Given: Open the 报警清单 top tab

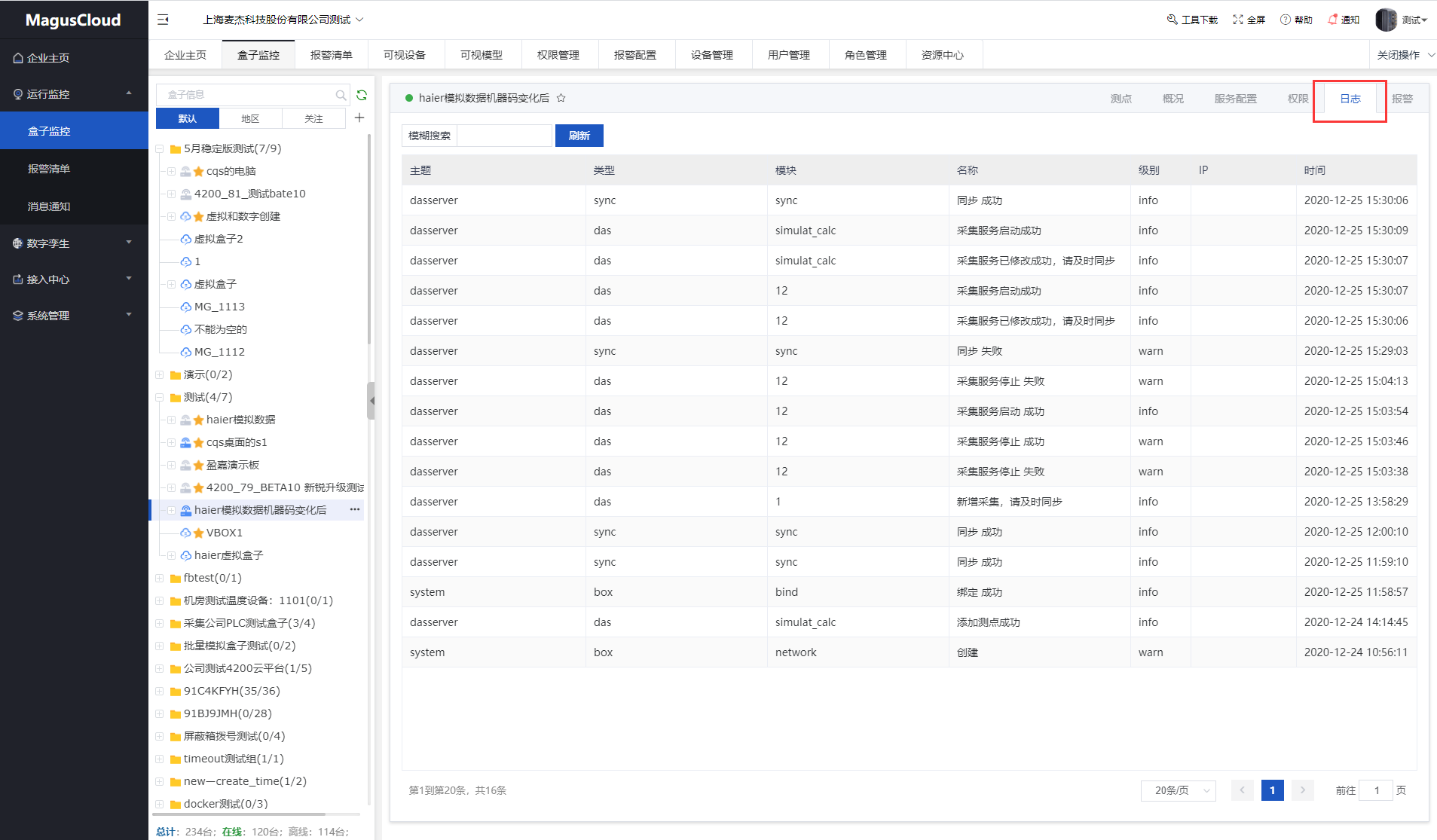Looking at the screenshot, I should tap(332, 55).
